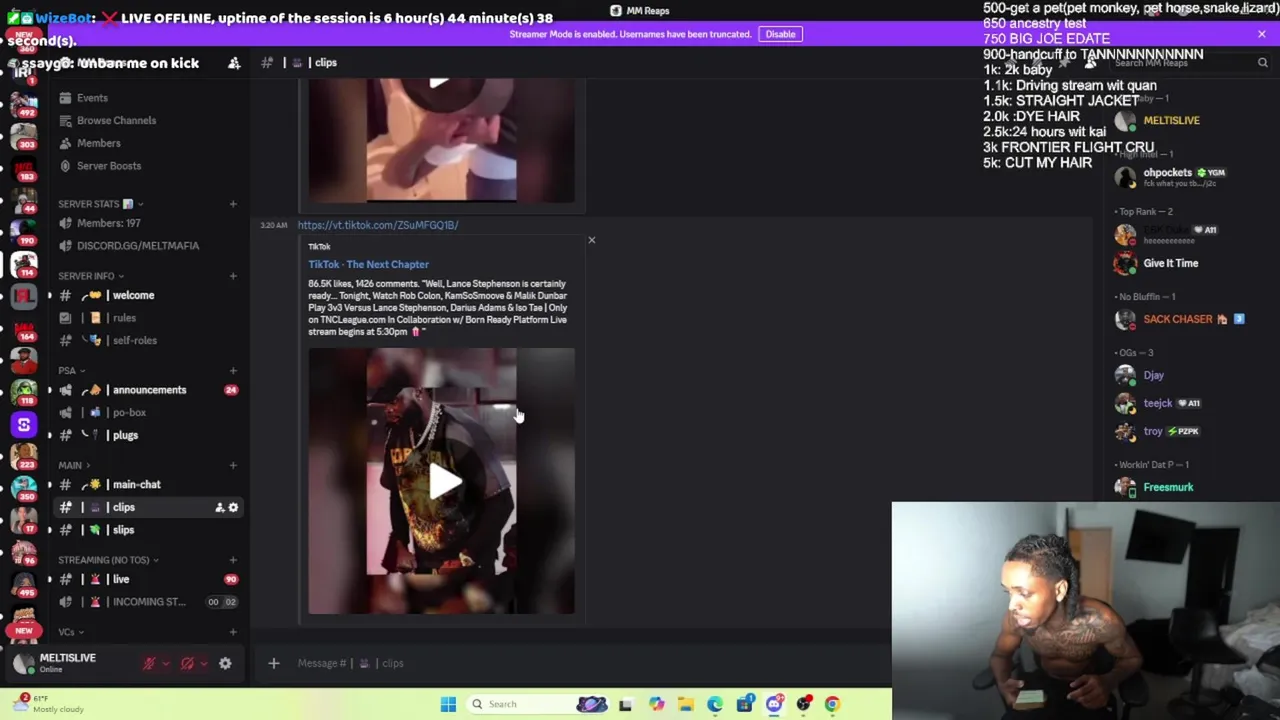Screen dimensions: 1280x720
Task: Open the vt.tiktok.com link in chat
Action: pyautogui.click(x=377, y=225)
